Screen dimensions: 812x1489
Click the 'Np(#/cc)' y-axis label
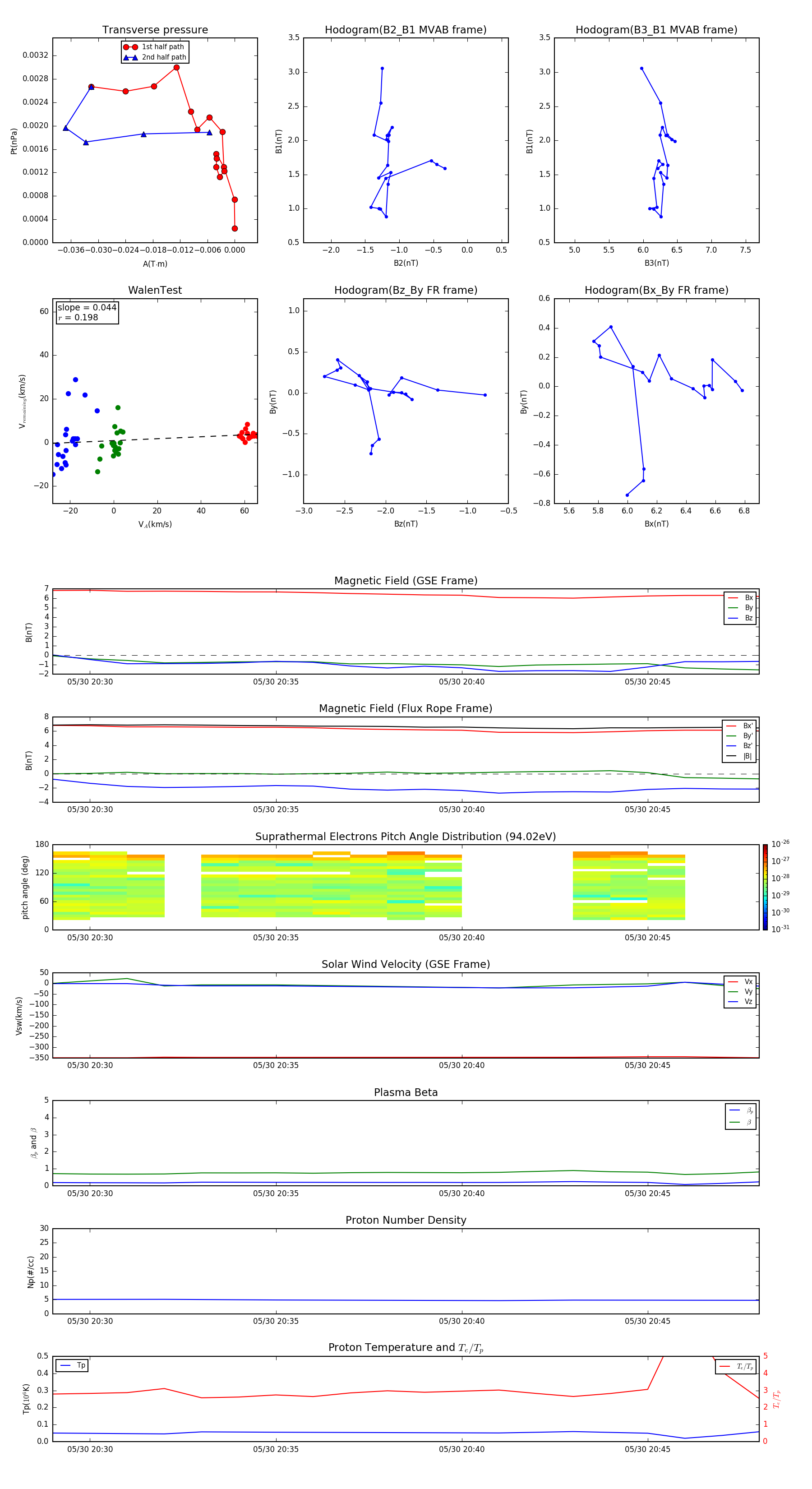coord(31,1272)
